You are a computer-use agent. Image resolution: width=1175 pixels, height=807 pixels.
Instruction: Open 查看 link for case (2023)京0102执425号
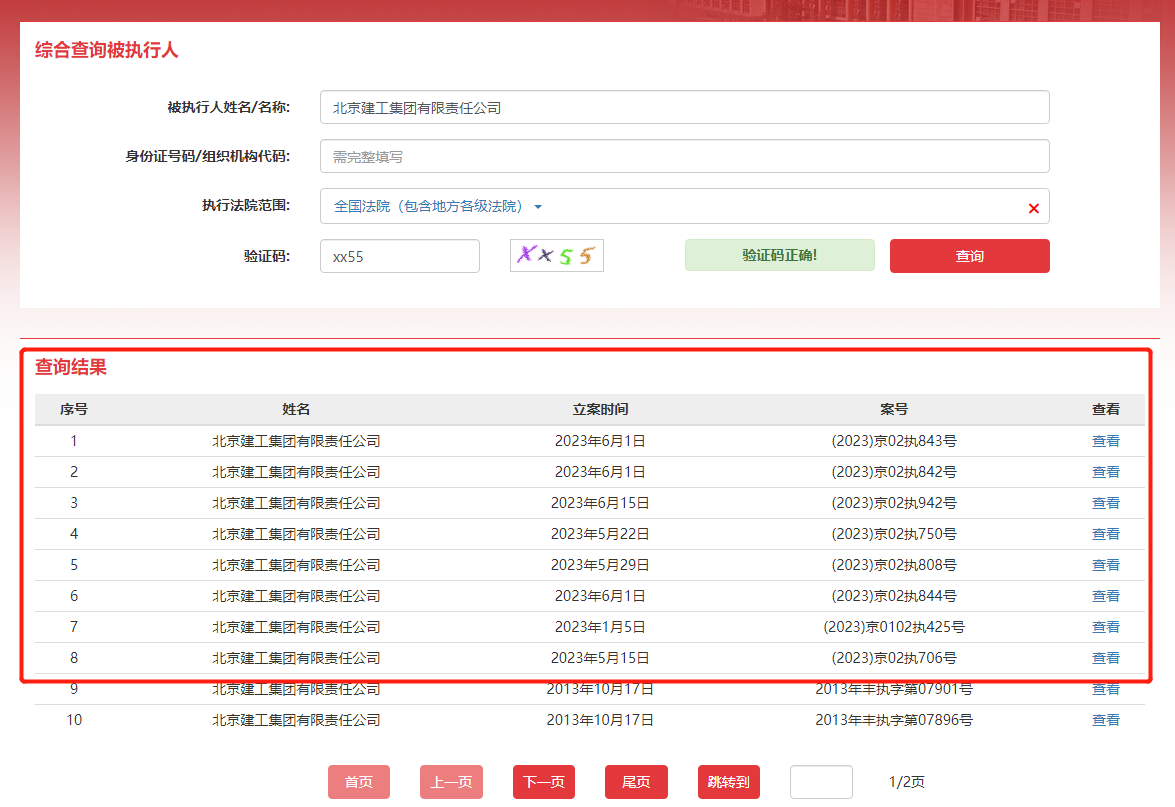click(1105, 626)
